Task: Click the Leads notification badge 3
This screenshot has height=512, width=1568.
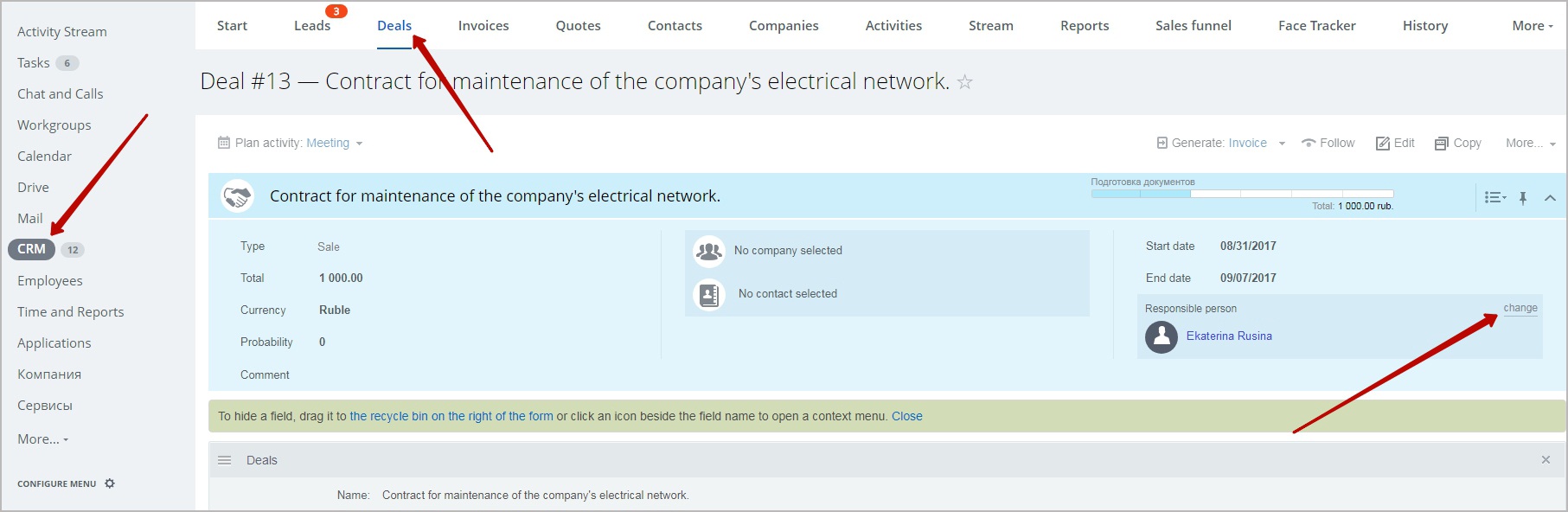Action: [336, 11]
